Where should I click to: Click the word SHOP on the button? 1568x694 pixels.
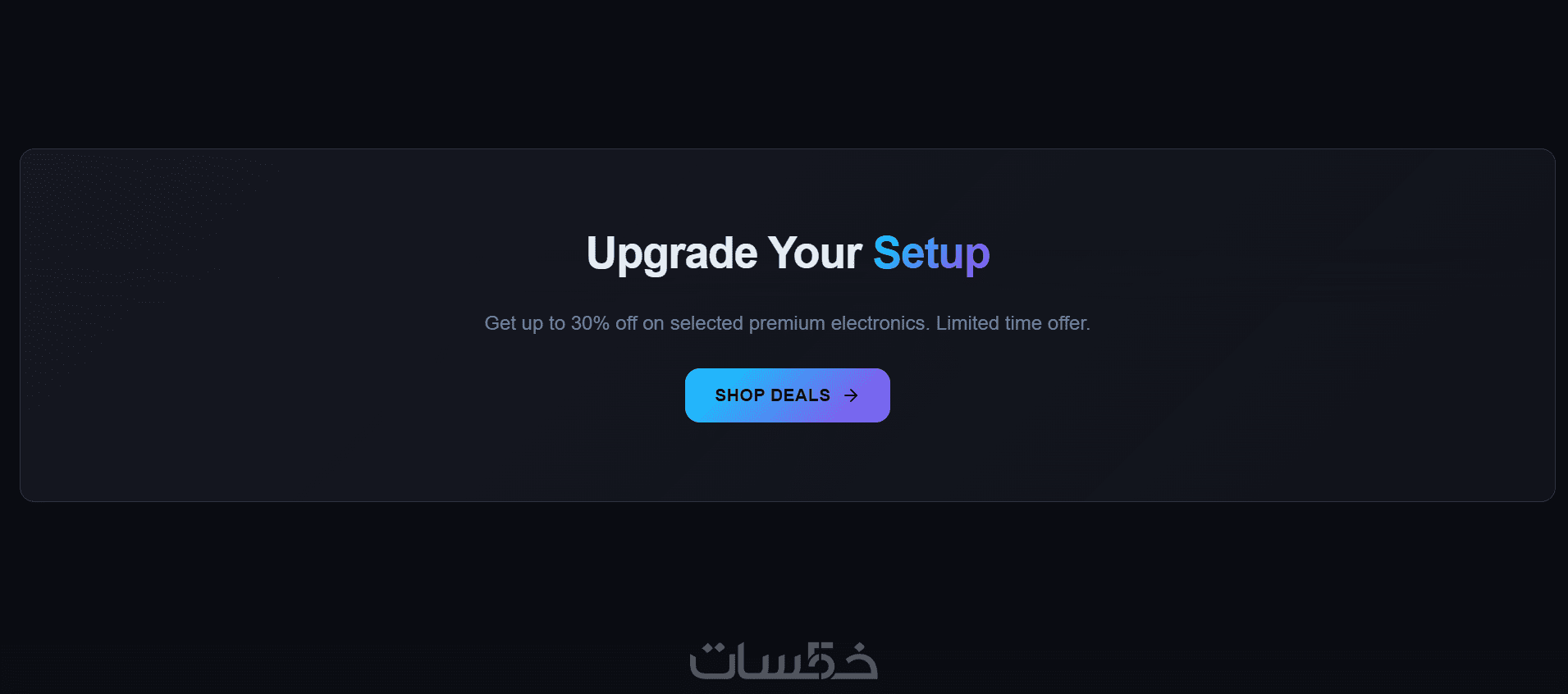pos(739,395)
